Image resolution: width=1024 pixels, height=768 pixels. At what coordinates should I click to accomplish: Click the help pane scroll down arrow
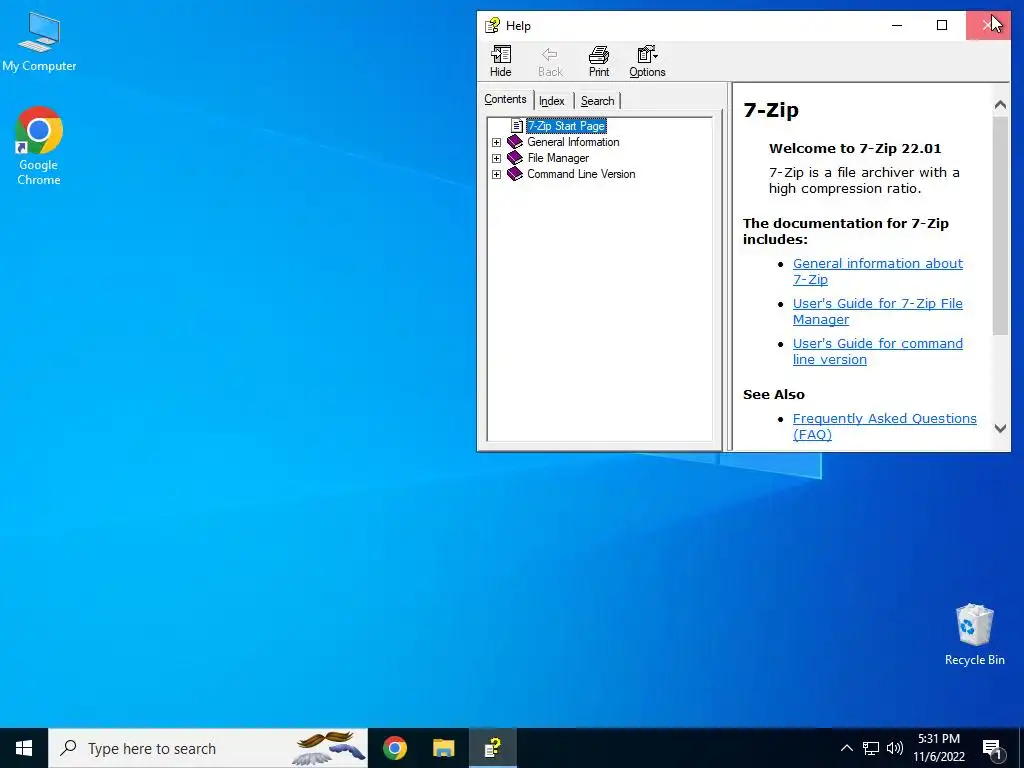point(1000,428)
